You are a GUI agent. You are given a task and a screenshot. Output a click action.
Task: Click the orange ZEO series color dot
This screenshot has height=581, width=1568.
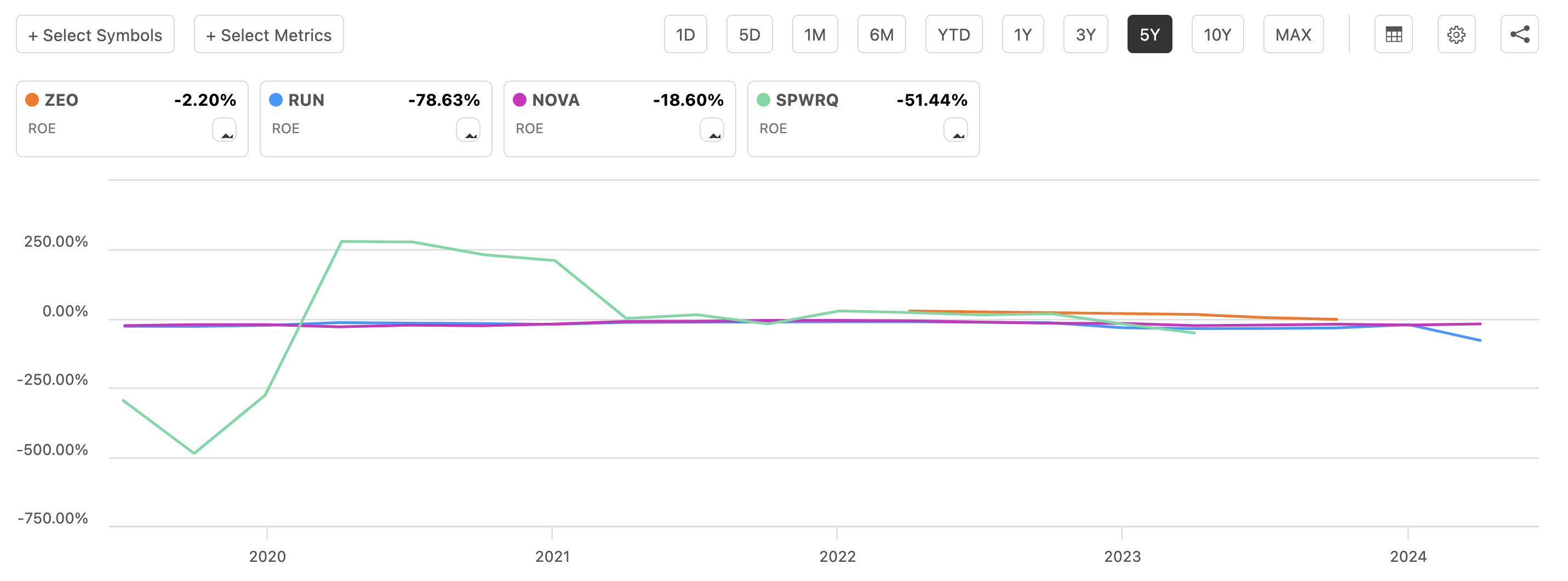32,99
